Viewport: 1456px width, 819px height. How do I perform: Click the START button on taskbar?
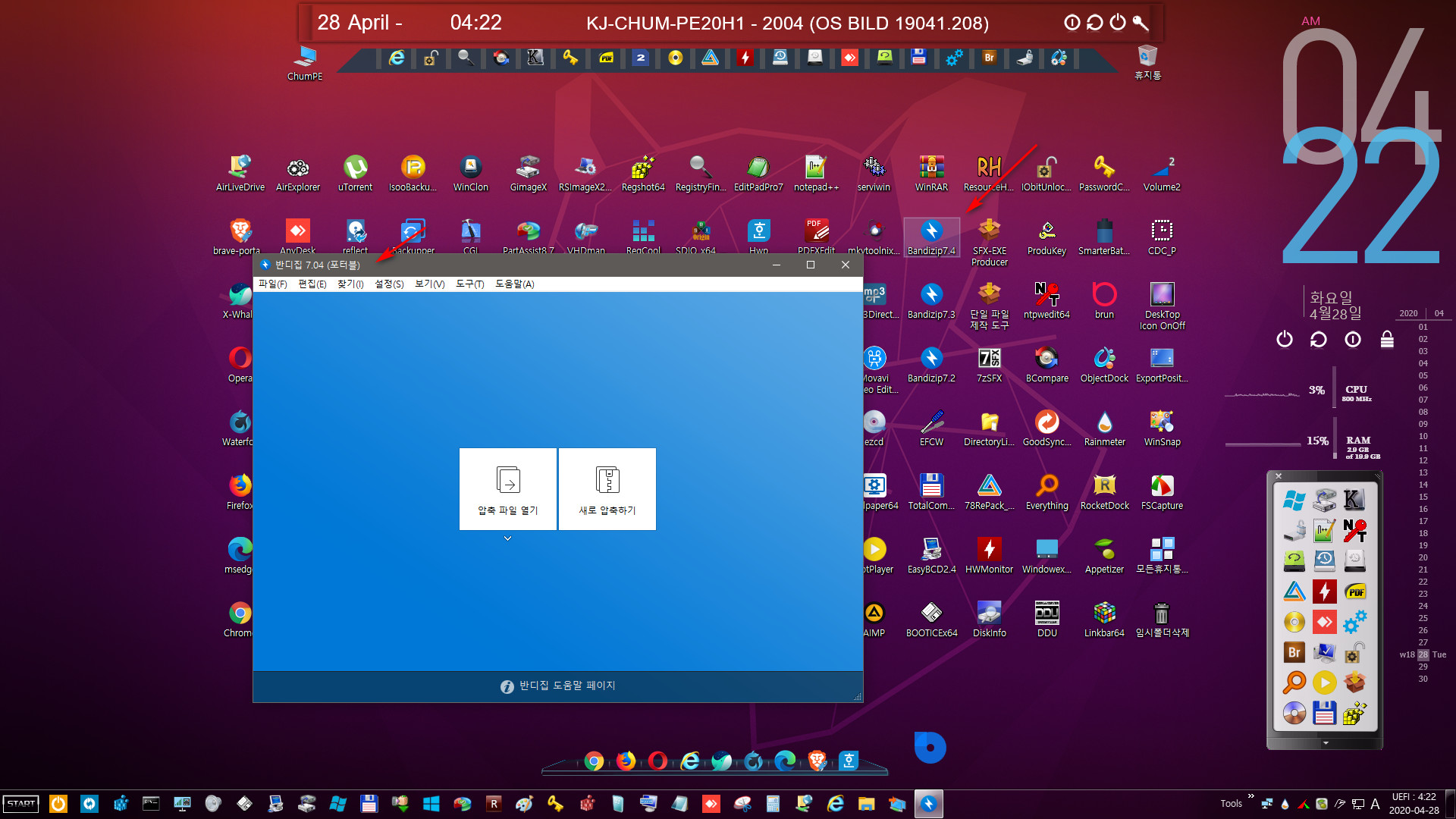click(21, 804)
